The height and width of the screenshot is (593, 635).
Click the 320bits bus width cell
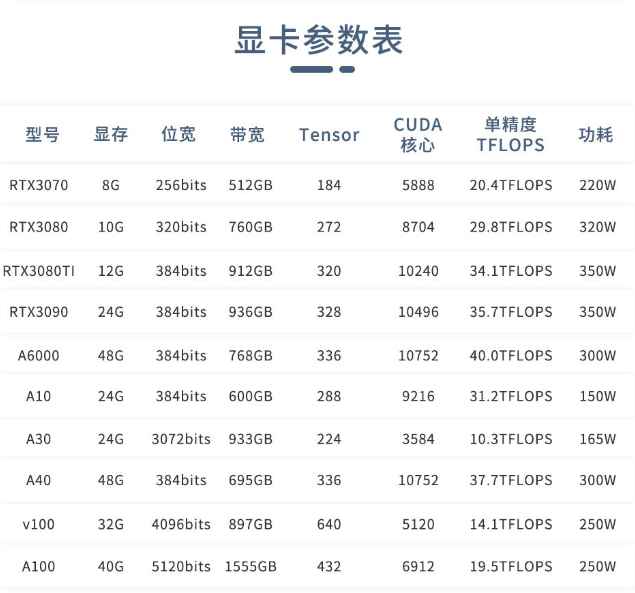click(x=181, y=227)
